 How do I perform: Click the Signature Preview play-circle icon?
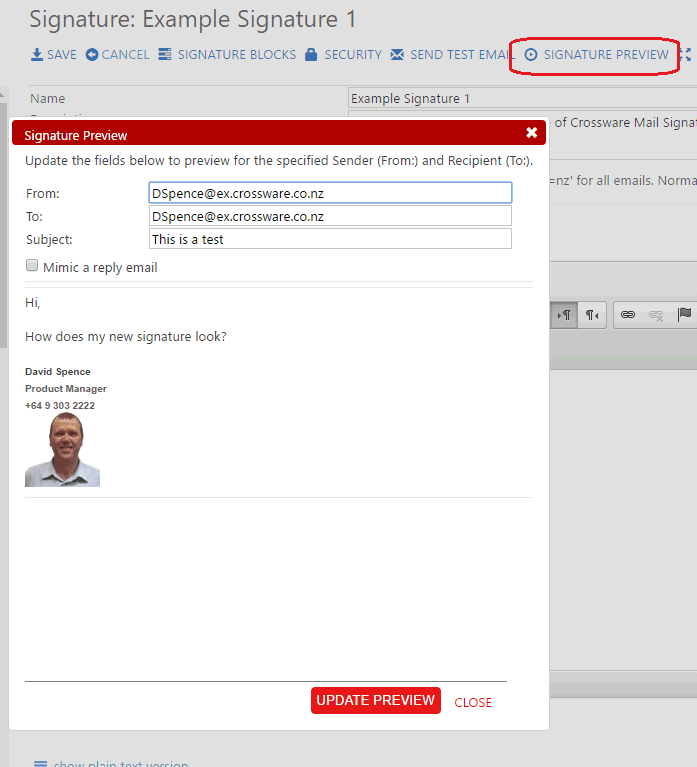click(x=531, y=54)
